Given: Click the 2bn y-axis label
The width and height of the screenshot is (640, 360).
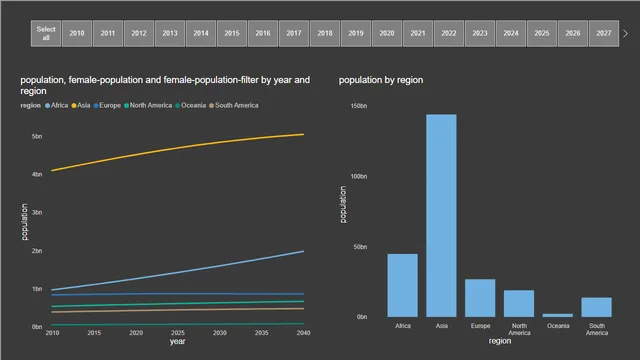Looking at the screenshot, I should pos(37,251).
